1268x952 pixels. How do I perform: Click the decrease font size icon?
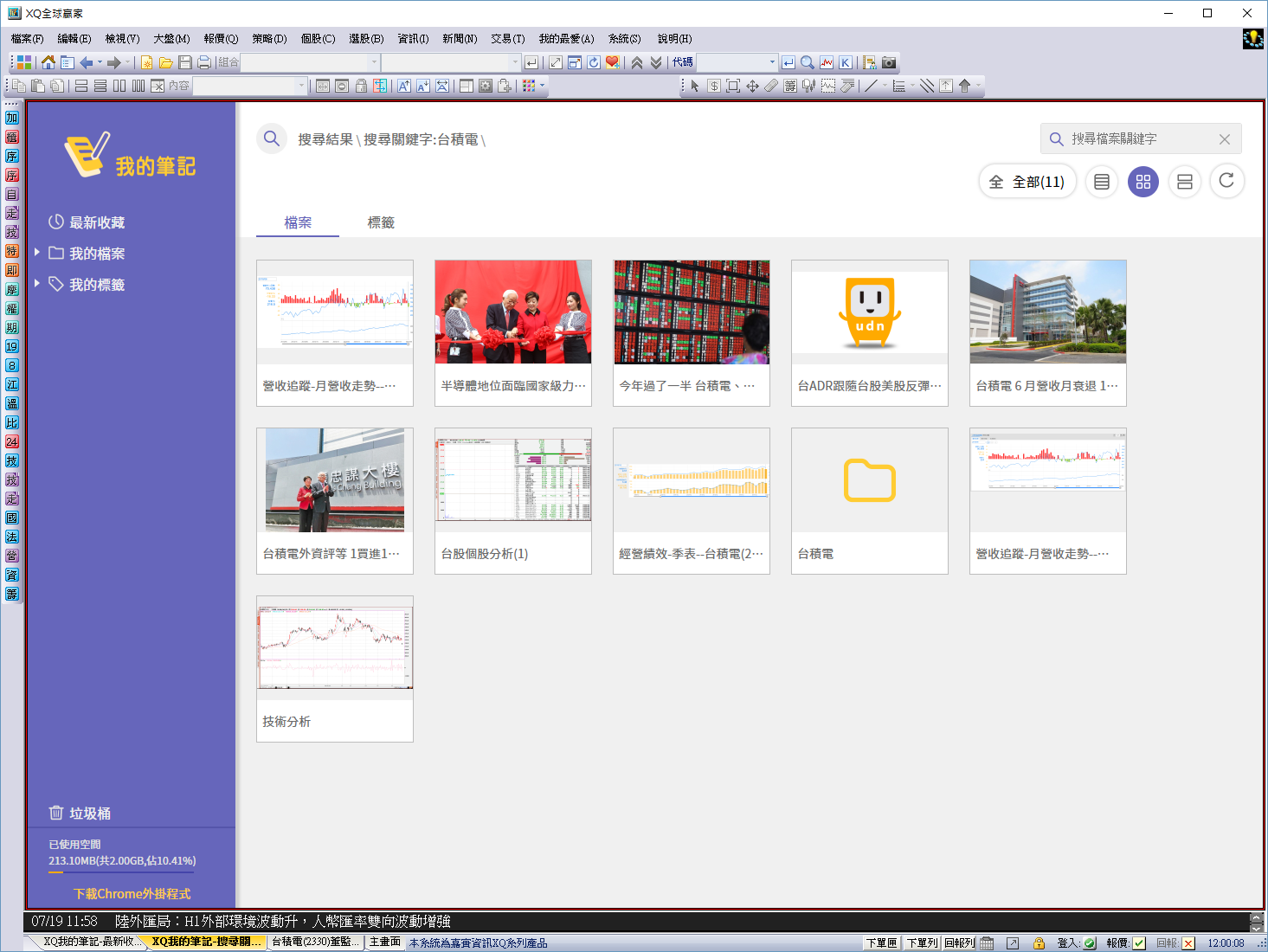click(423, 86)
